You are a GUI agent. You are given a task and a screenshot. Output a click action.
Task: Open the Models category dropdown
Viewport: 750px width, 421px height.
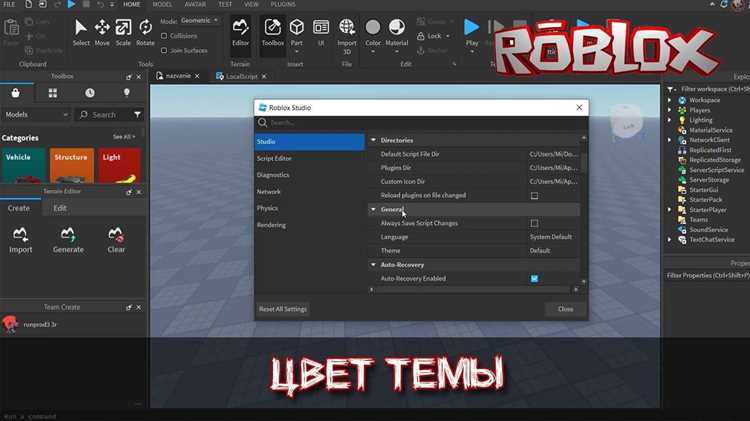point(36,115)
